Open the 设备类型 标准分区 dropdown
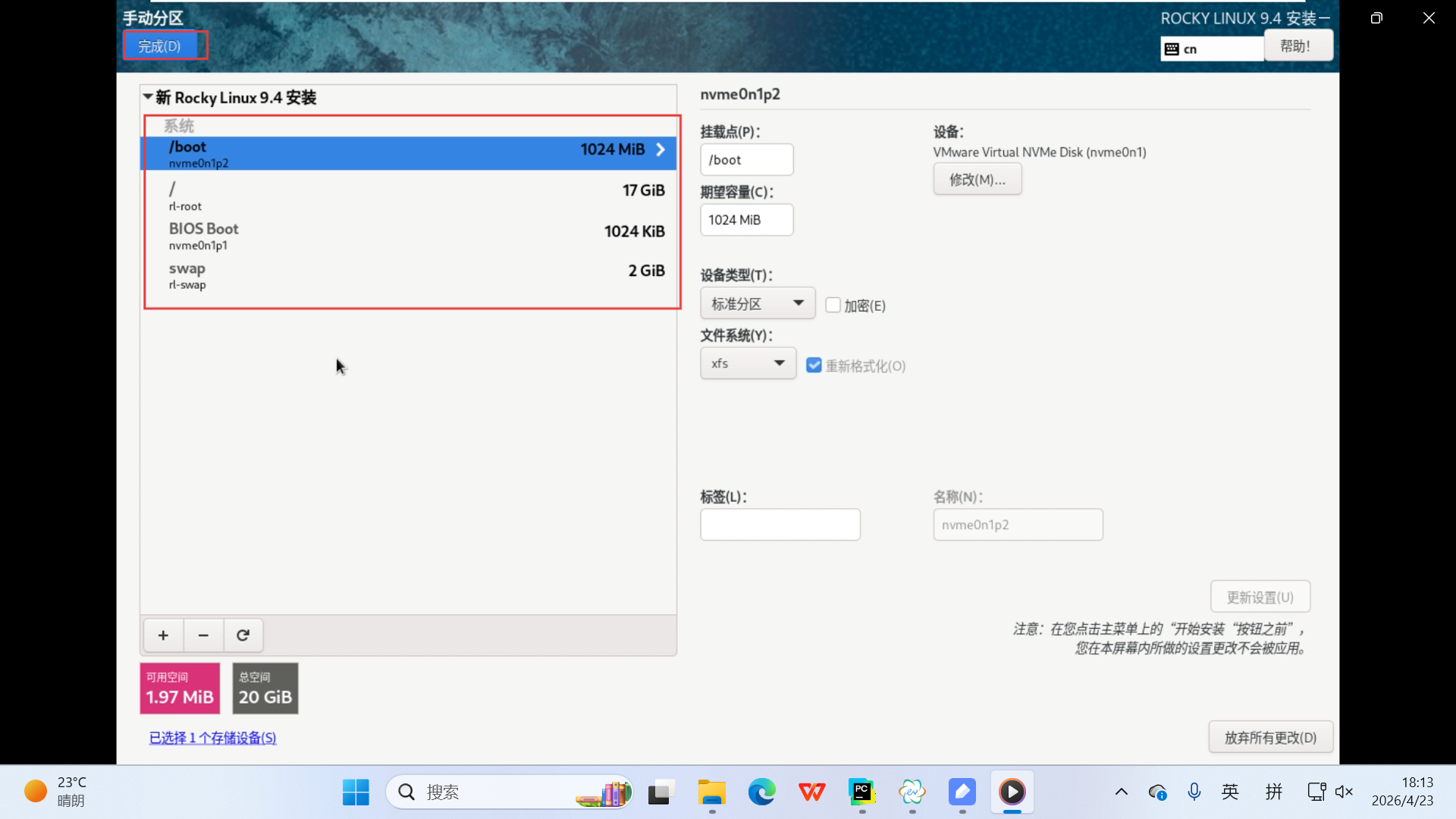The width and height of the screenshot is (1456, 819). pyautogui.click(x=757, y=303)
